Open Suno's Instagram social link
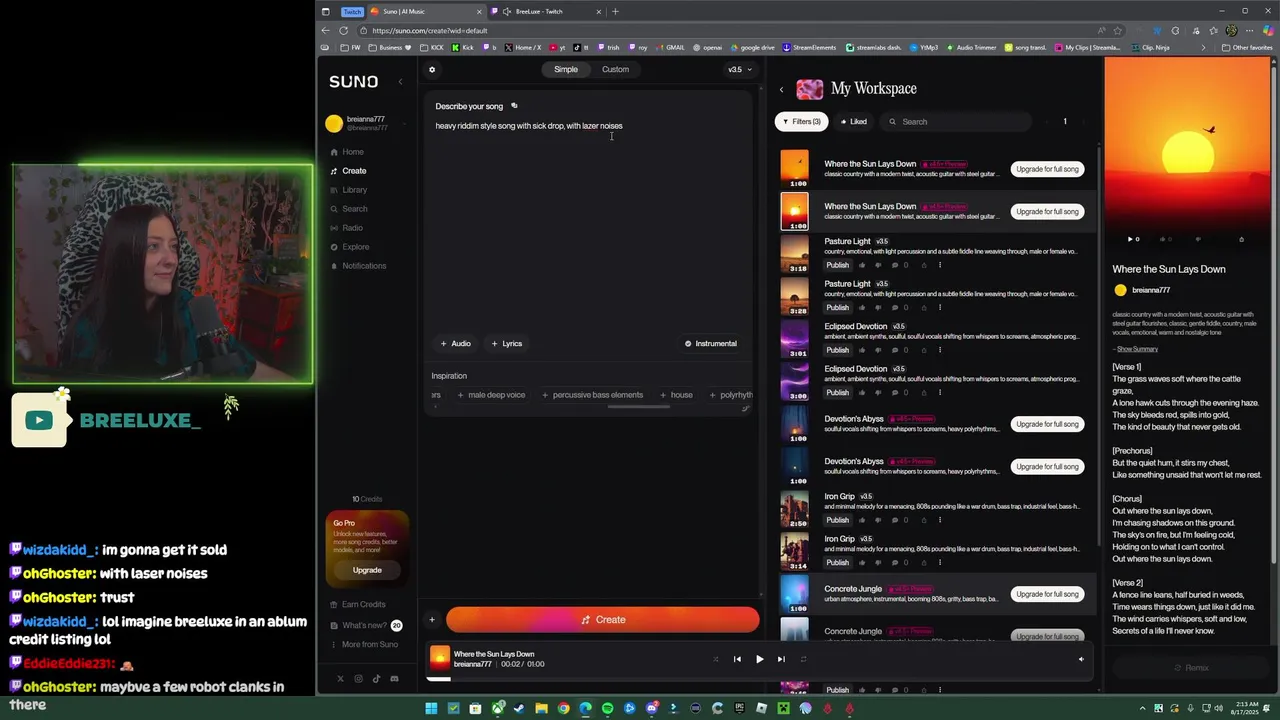Screen dimensions: 1280x720 358,679
